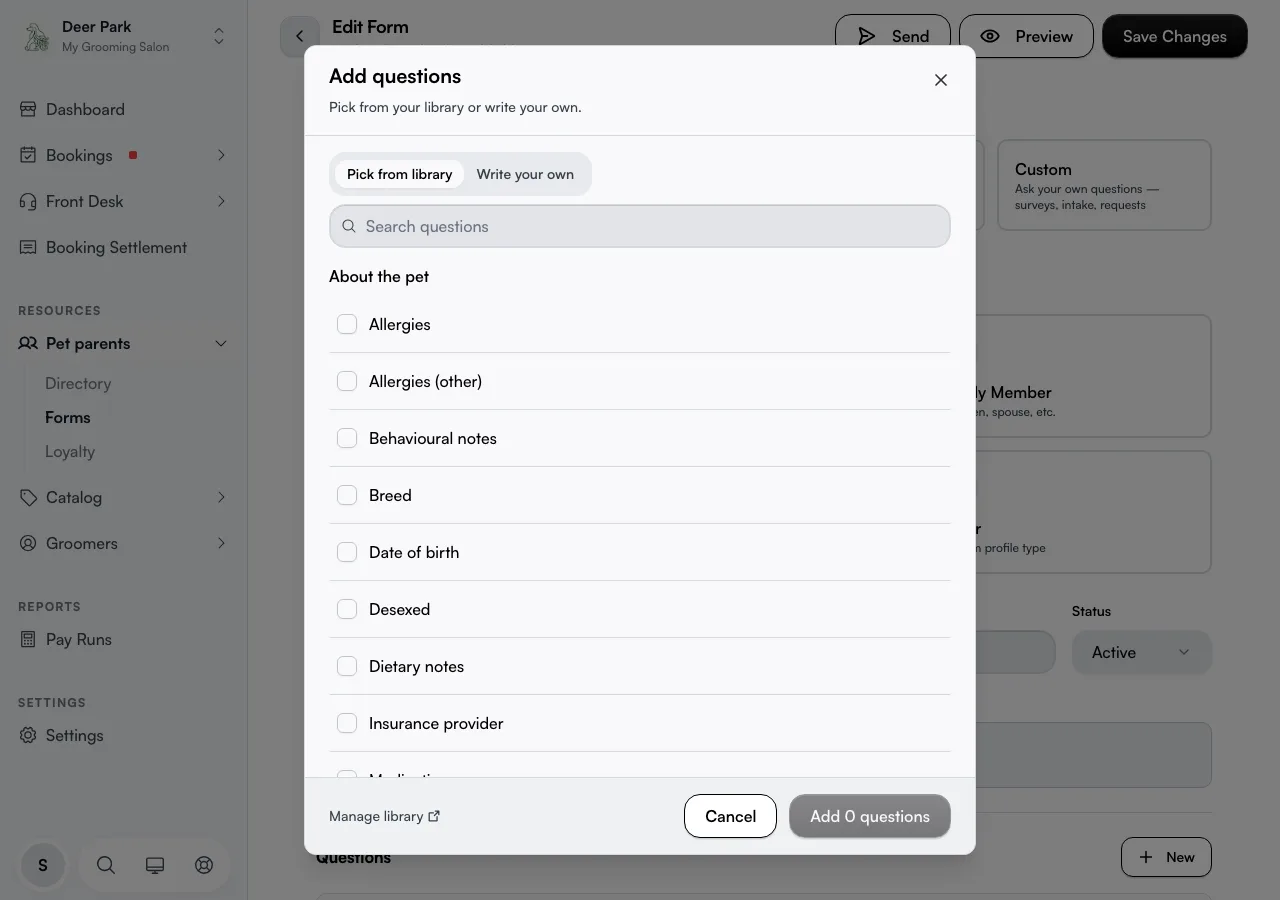
Task: Click the Deer Park salon logo
Action: (37, 36)
